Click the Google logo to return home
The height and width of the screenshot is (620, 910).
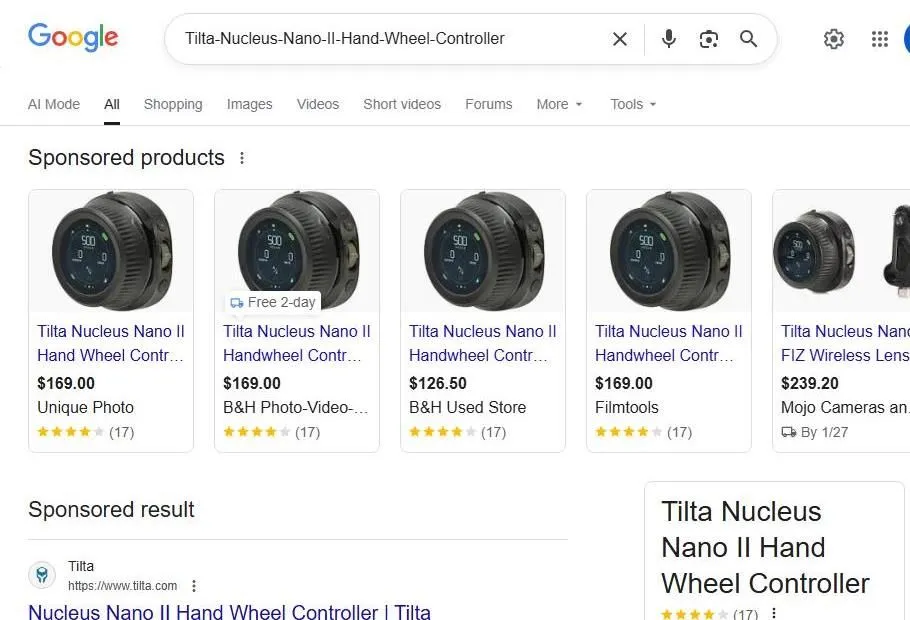pos(73,37)
